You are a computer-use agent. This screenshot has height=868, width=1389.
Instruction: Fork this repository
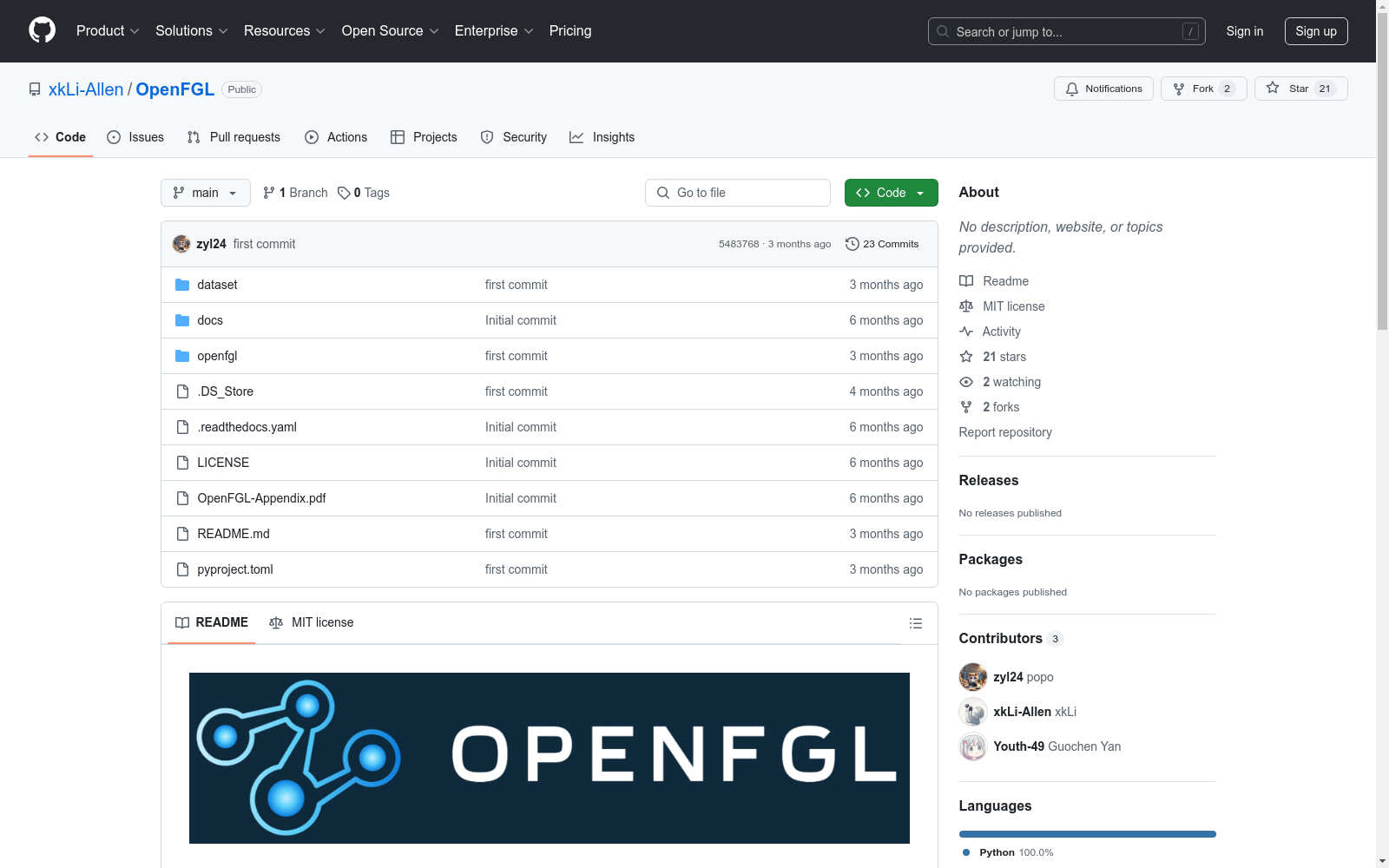[1203, 89]
